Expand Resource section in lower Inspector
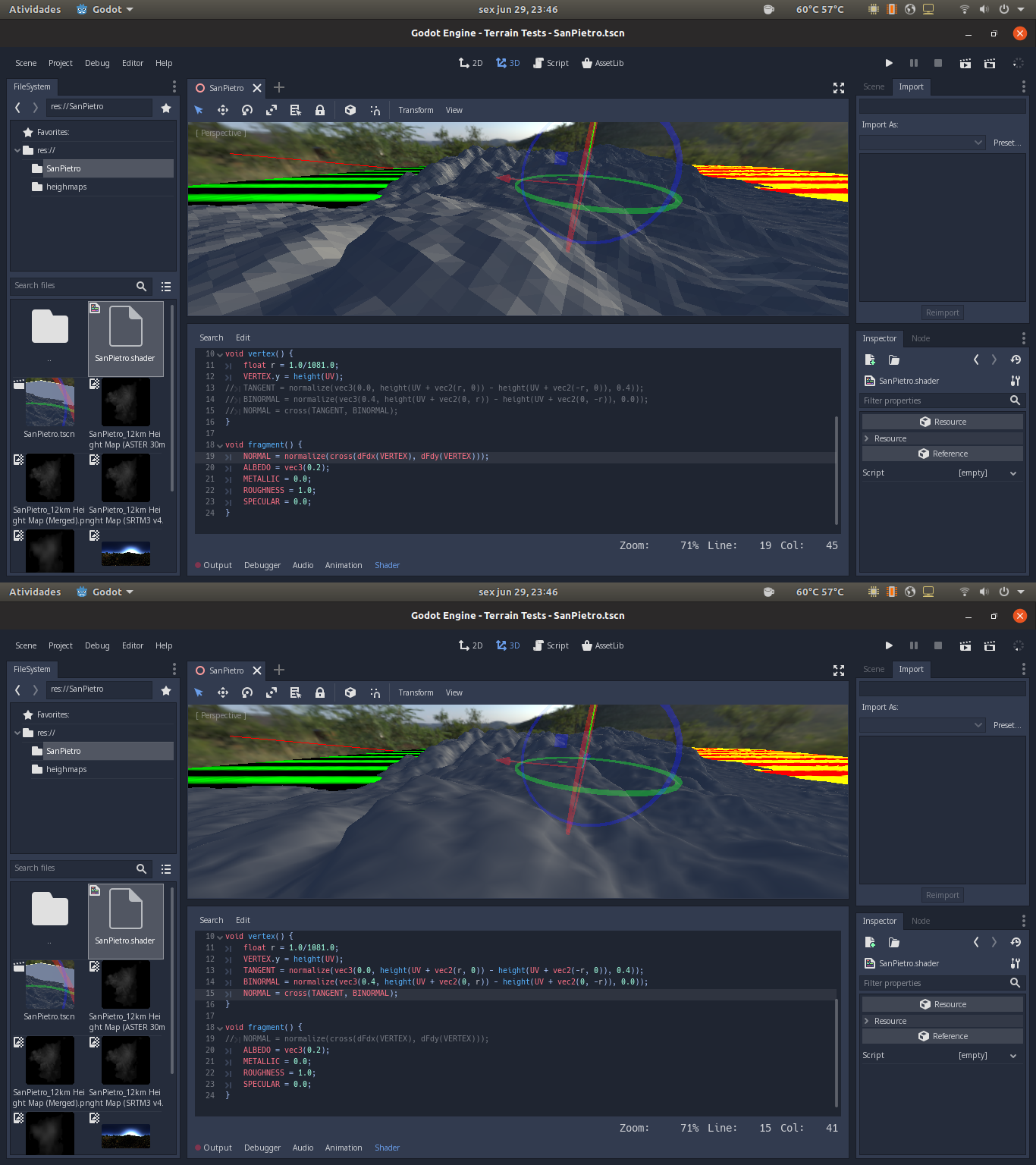The width and height of the screenshot is (1036, 1165). pyautogui.click(x=943, y=1021)
